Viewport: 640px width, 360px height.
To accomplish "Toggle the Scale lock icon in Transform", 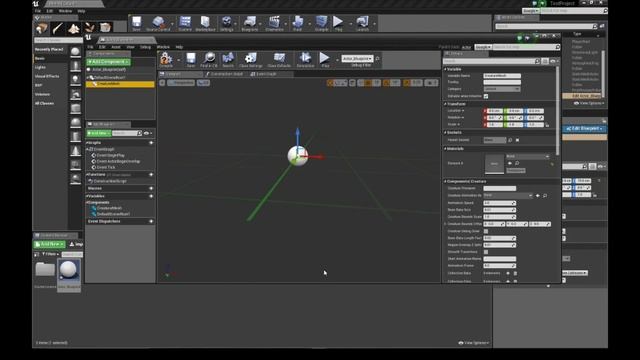I will [x=547, y=125].
